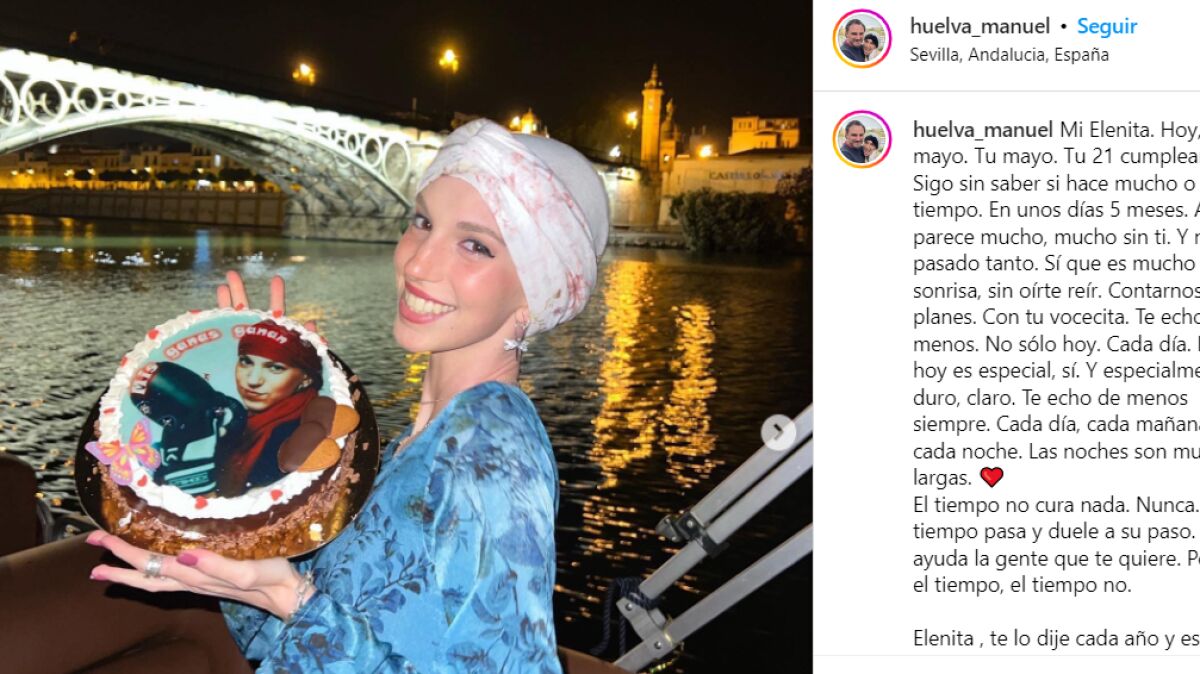Image resolution: width=1200 pixels, height=674 pixels.
Task: Click the butterfly decoration on the cake
Action: click(x=126, y=451)
